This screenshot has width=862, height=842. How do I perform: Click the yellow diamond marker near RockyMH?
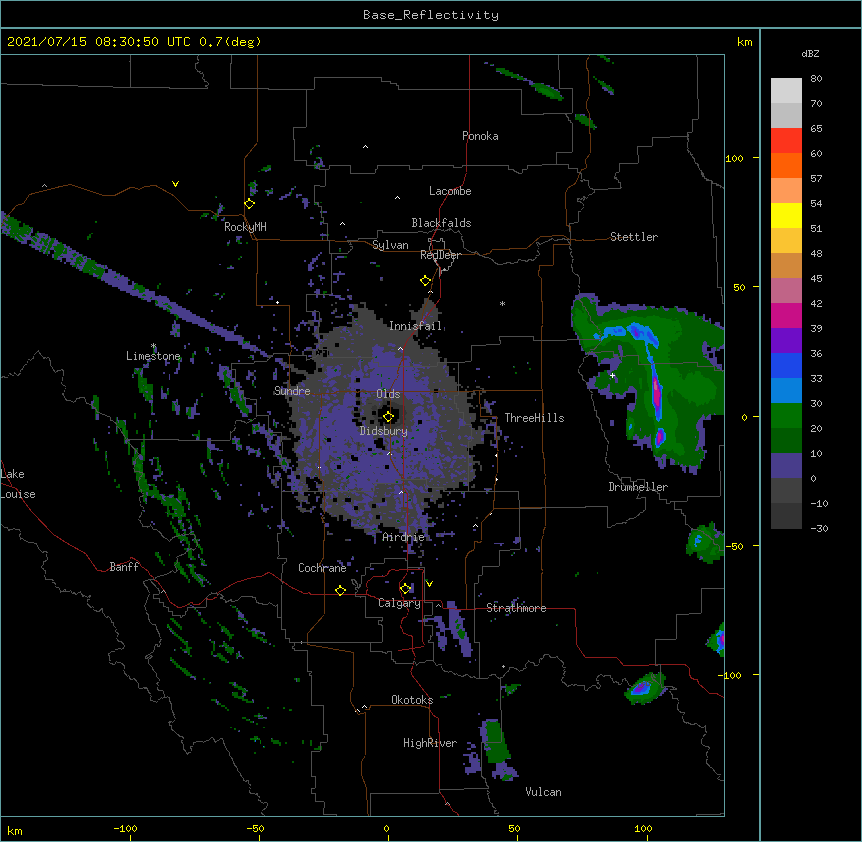(x=249, y=204)
